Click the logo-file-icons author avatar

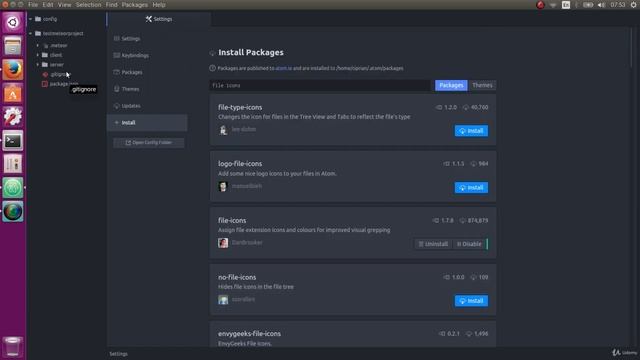pyautogui.click(x=223, y=187)
